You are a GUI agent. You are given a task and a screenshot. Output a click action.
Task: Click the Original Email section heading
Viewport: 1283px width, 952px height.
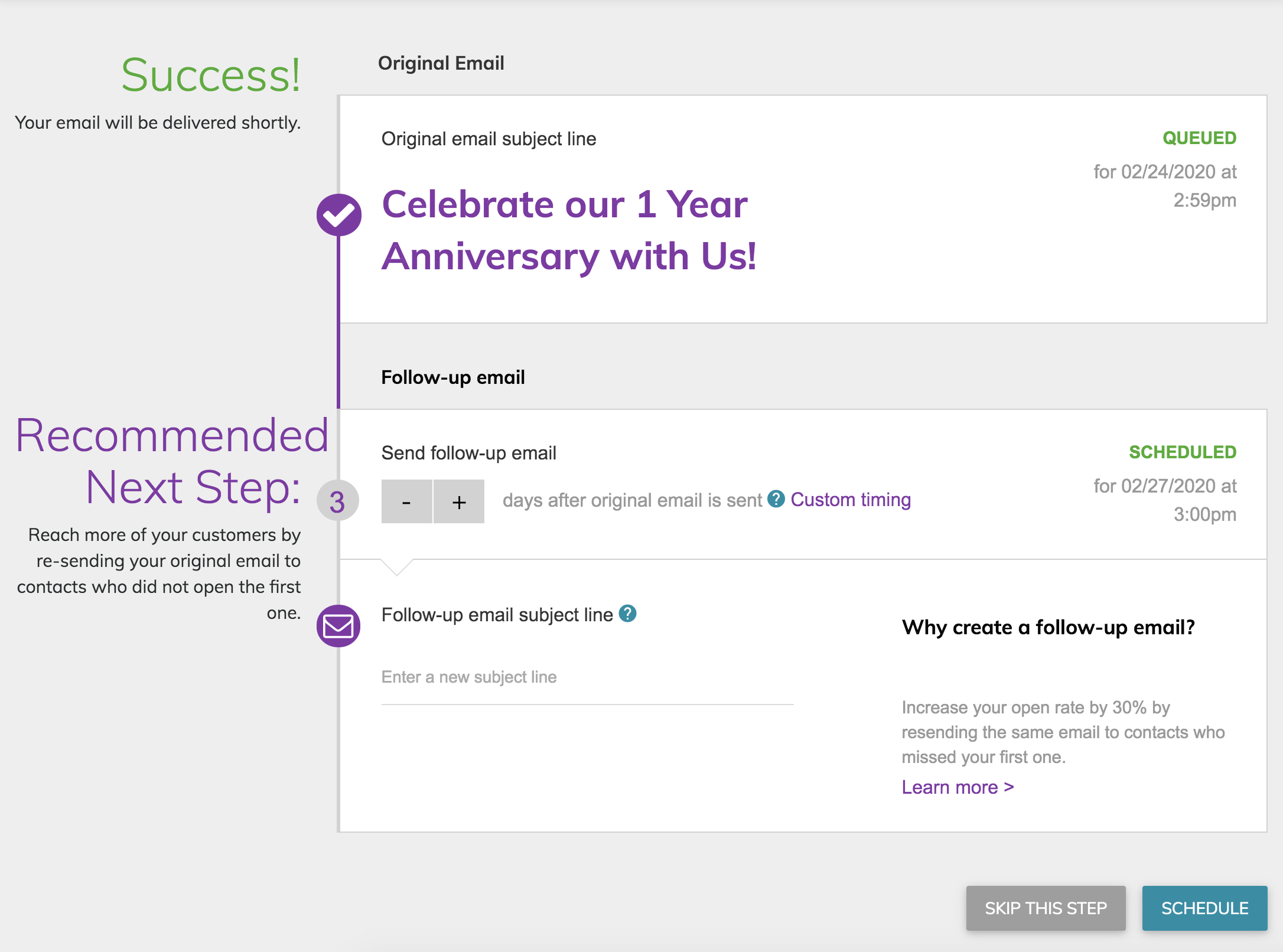pyautogui.click(x=441, y=63)
